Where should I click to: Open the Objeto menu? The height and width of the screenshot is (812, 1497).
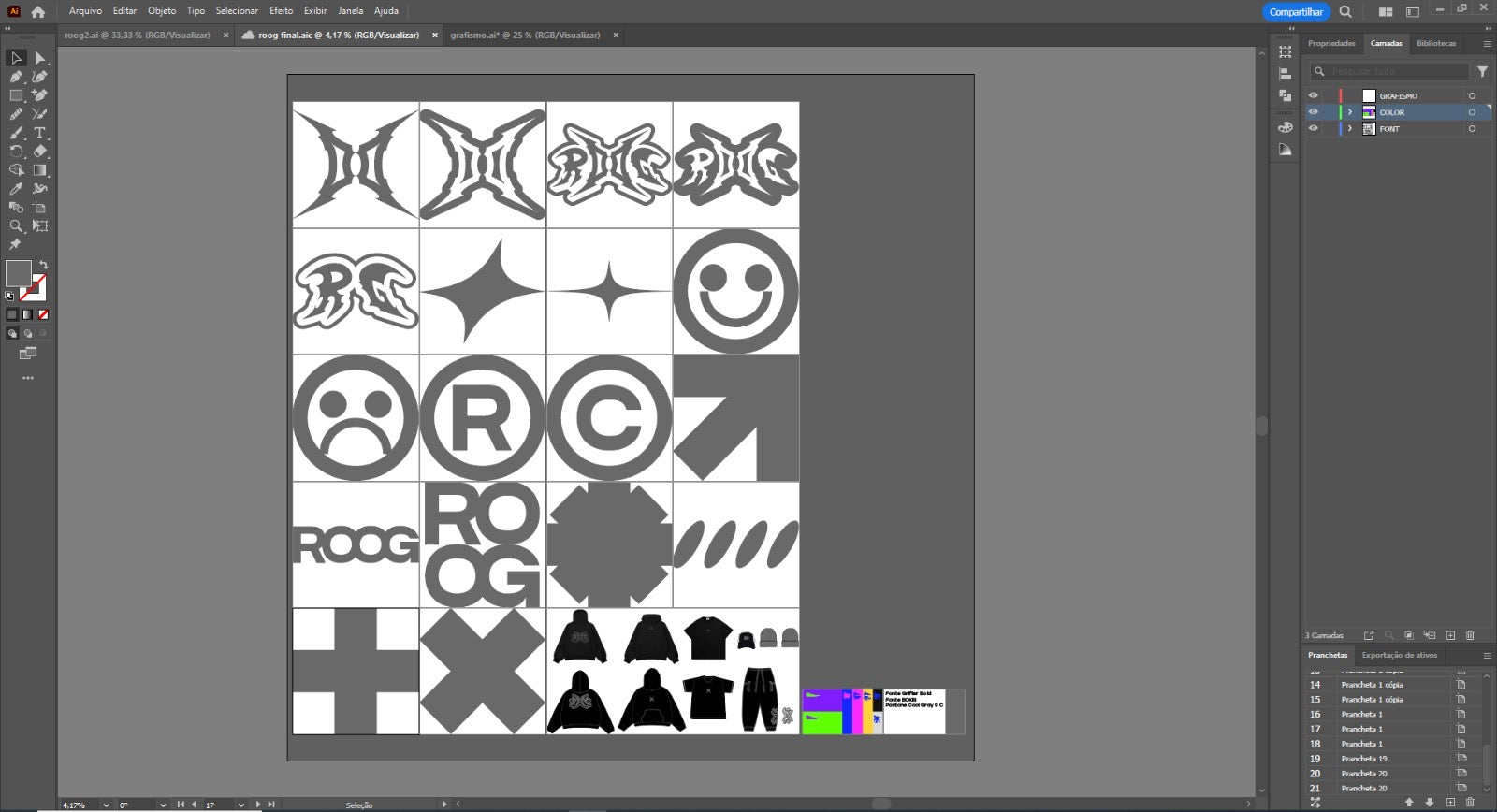click(x=162, y=11)
